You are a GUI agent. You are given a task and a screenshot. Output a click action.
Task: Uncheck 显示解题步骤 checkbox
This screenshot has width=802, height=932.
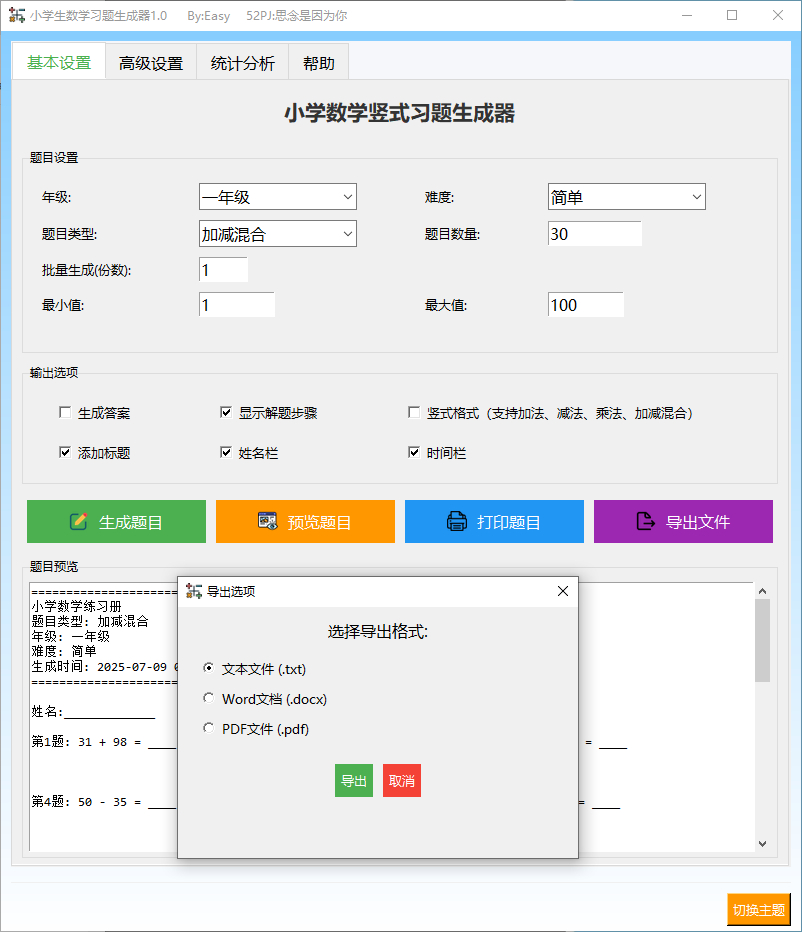[225, 412]
